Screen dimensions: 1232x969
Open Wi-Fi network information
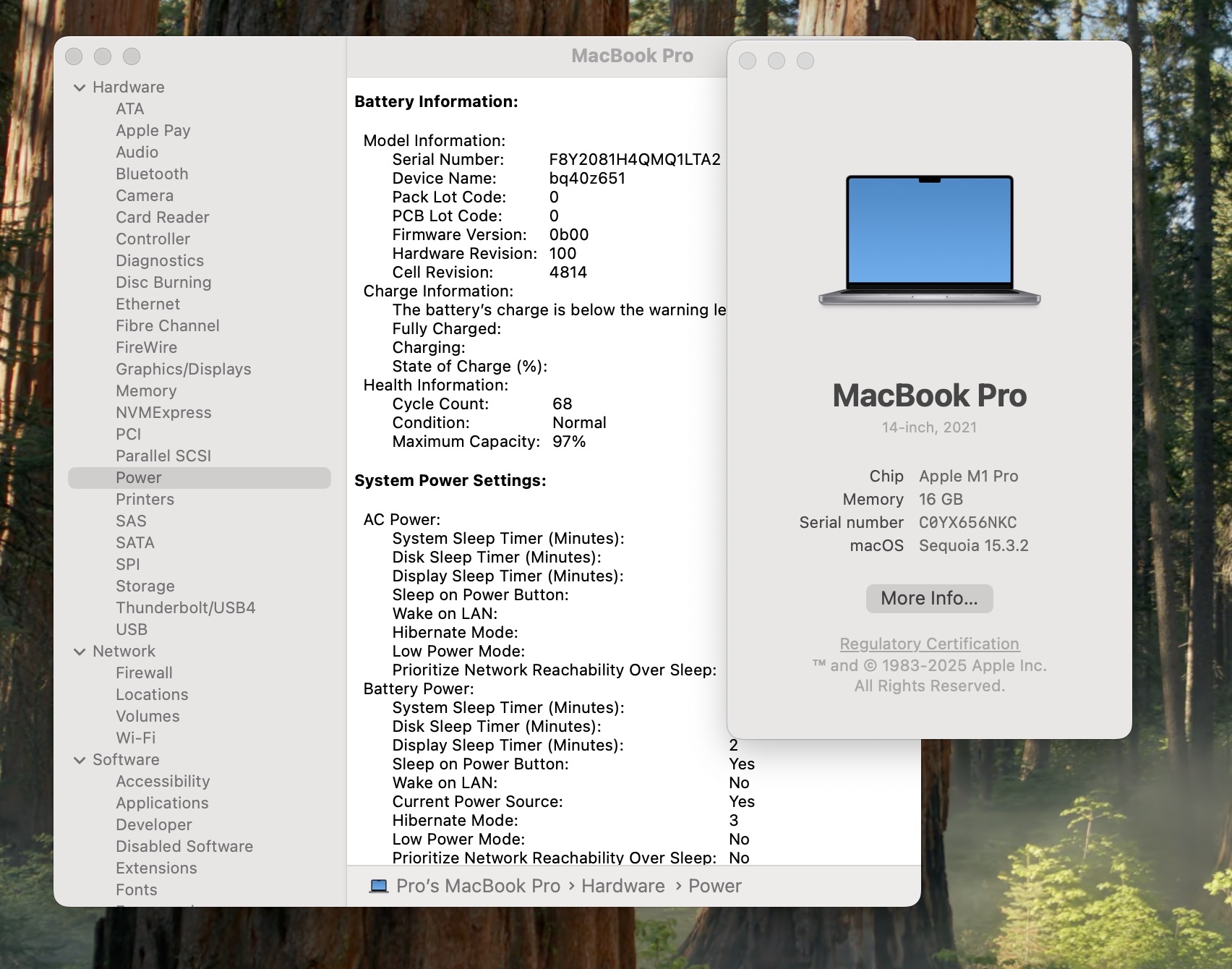136,738
